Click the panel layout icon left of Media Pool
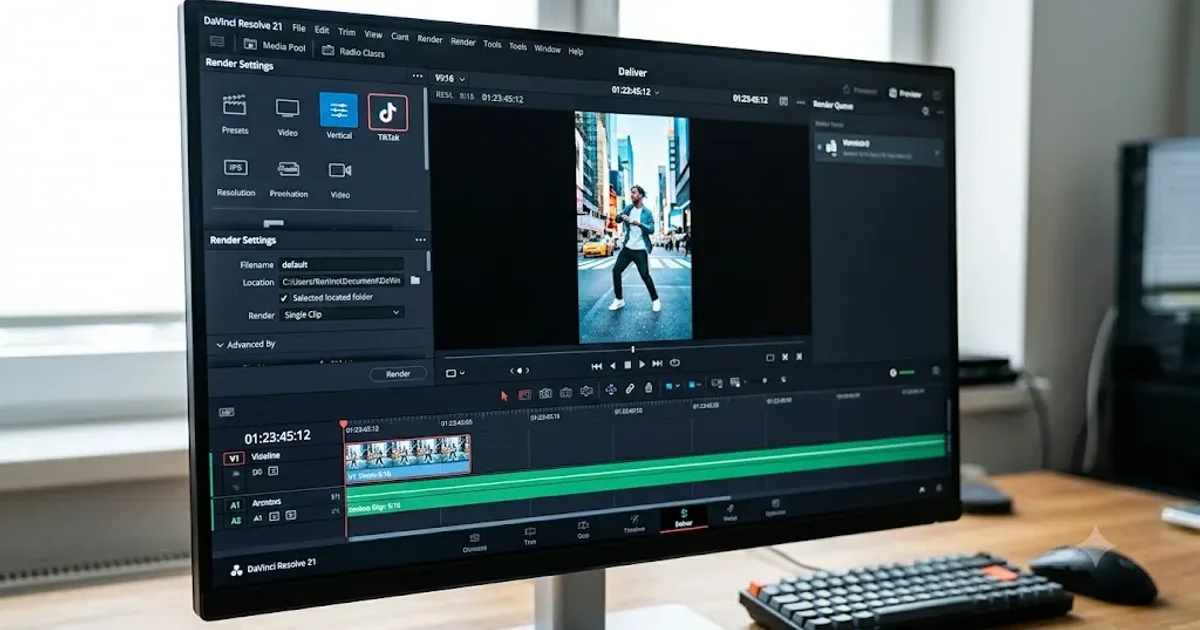The height and width of the screenshot is (630, 1200). pos(217,42)
